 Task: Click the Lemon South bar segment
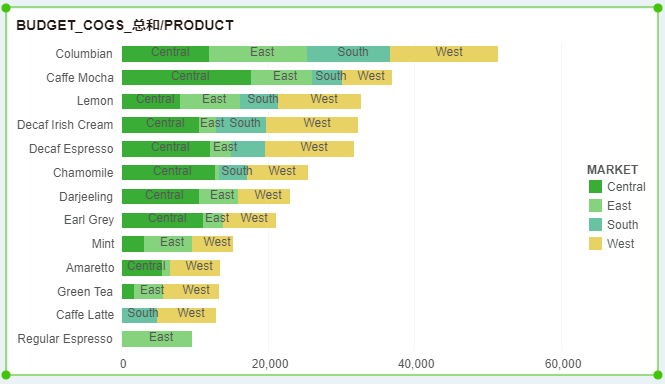coord(259,101)
